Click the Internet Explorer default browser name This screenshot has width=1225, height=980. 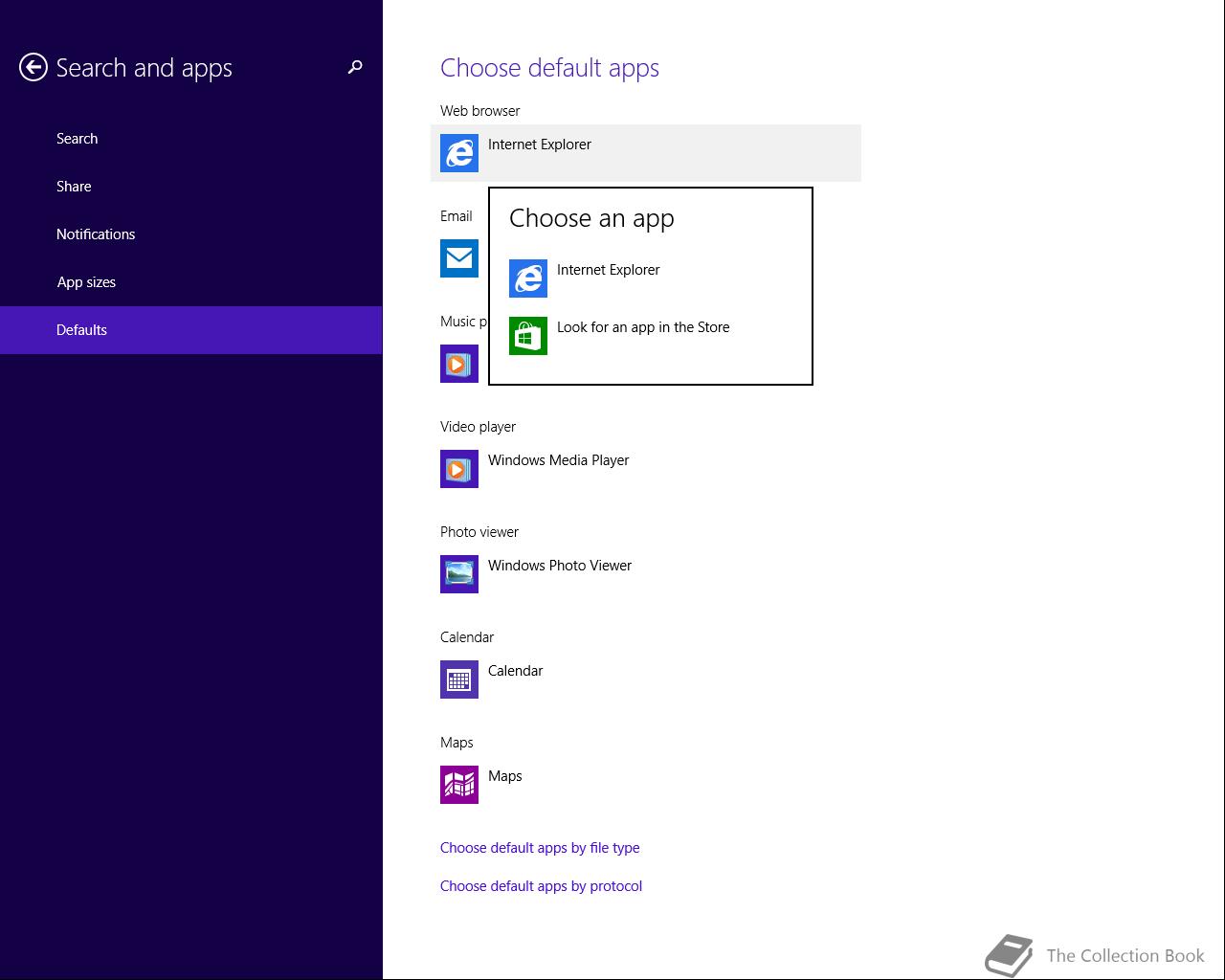tap(540, 145)
